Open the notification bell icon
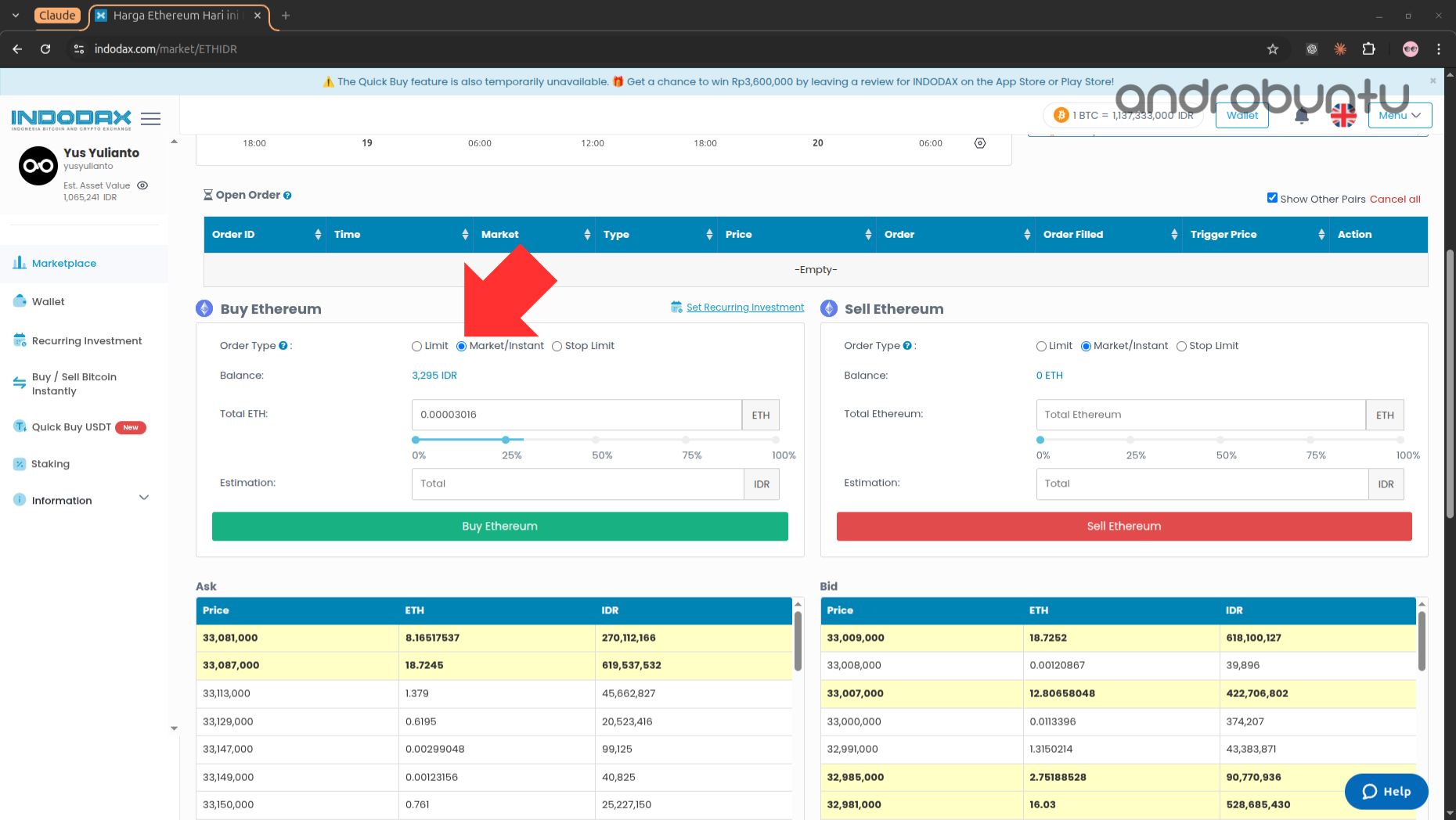Image resolution: width=1456 pixels, height=820 pixels. tap(1301, 117)
